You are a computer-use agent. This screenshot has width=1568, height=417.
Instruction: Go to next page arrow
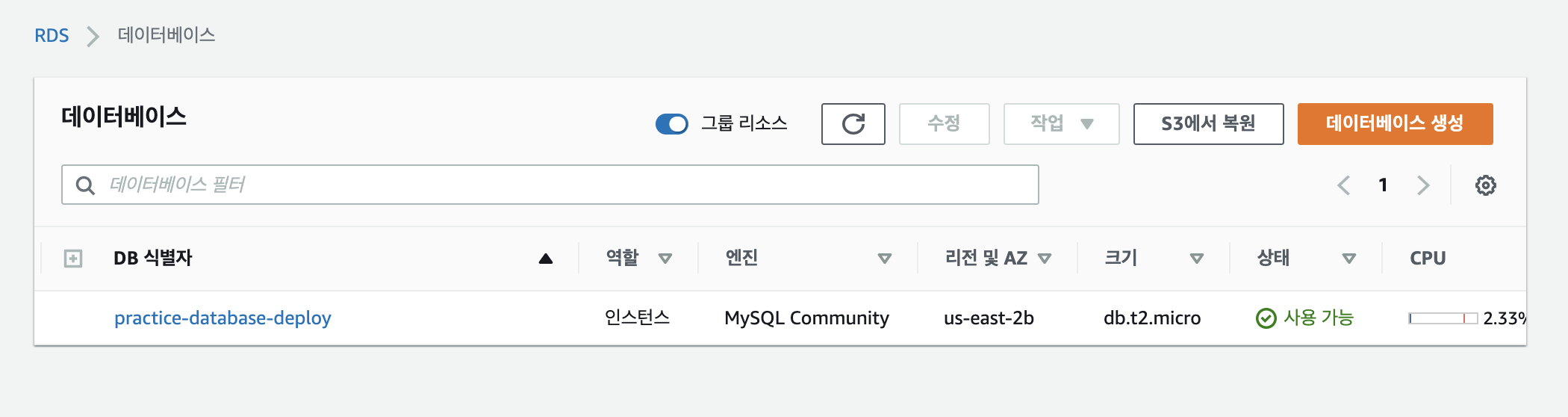coord(1423,185)
